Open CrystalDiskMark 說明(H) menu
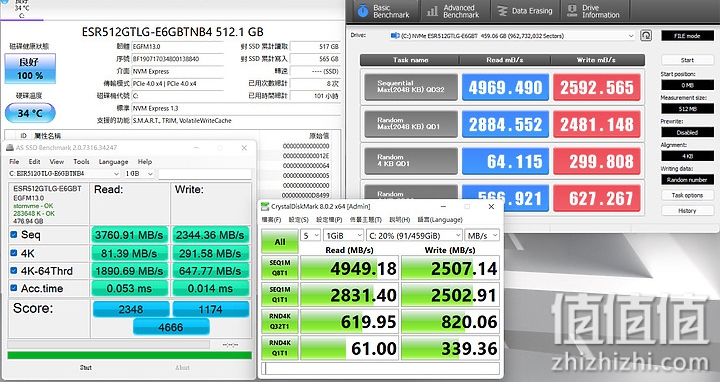This screenshot has height=382, width=720. pyautogui.click(x=399, y=220)
